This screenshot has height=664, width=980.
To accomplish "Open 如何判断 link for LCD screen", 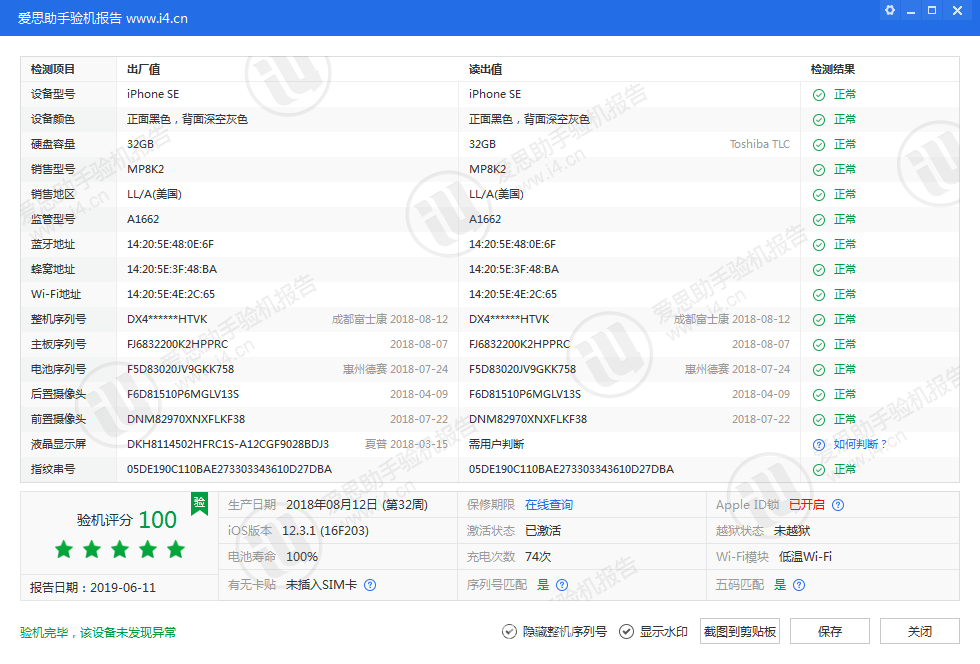I will coord(860,444).
